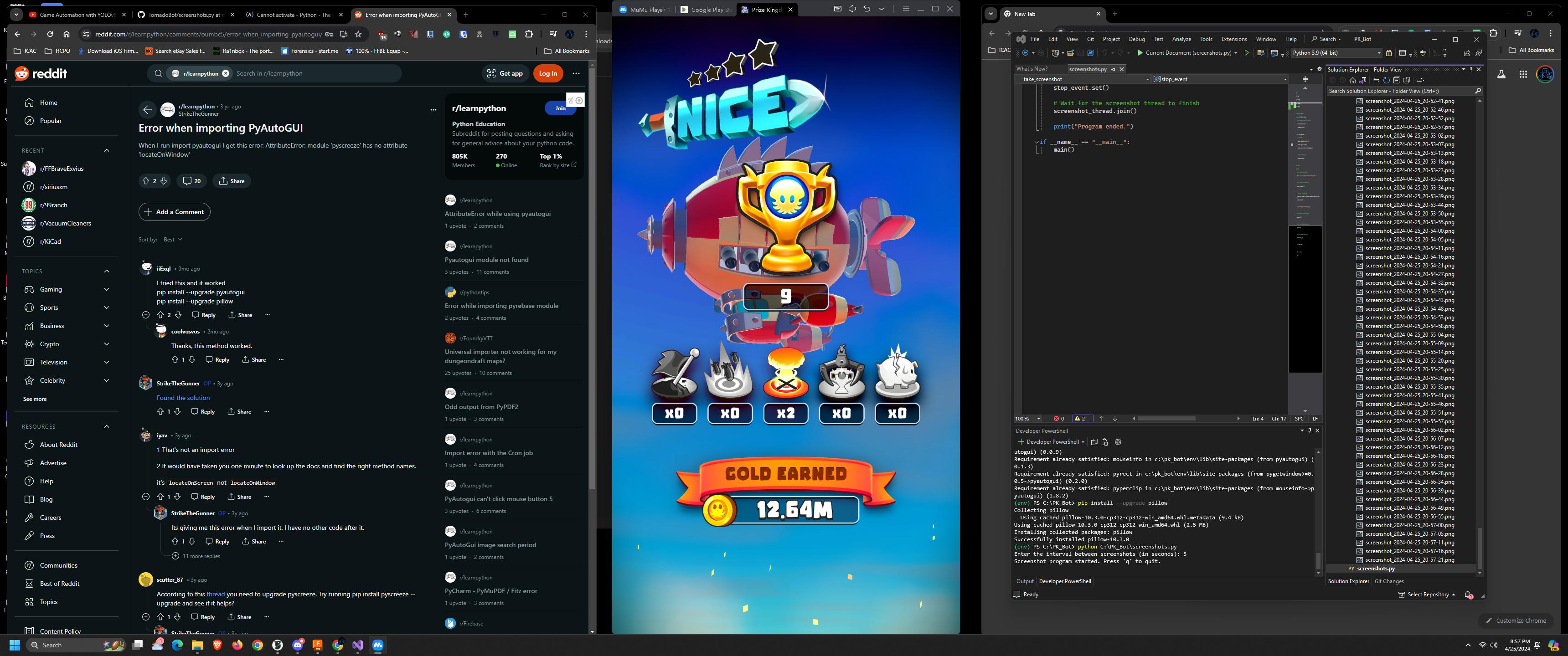Image resolution: width=1568 pixels, height=656 pixels.
Task: Upvote the Reddit post 'Error when importing PyAutoGUI'
Action: [x=145, y=181]
